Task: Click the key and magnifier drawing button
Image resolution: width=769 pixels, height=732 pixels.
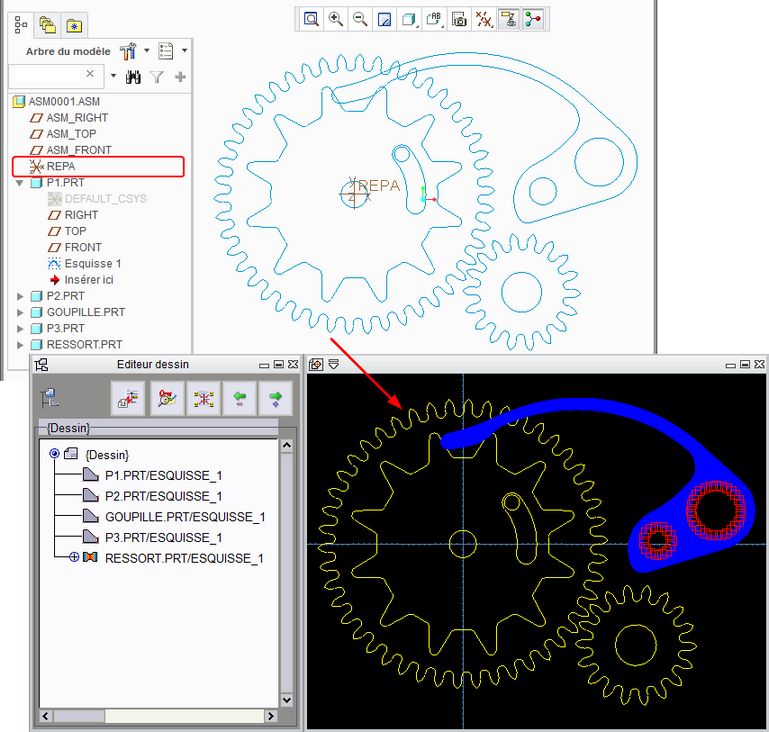Action: pos(167,398)
